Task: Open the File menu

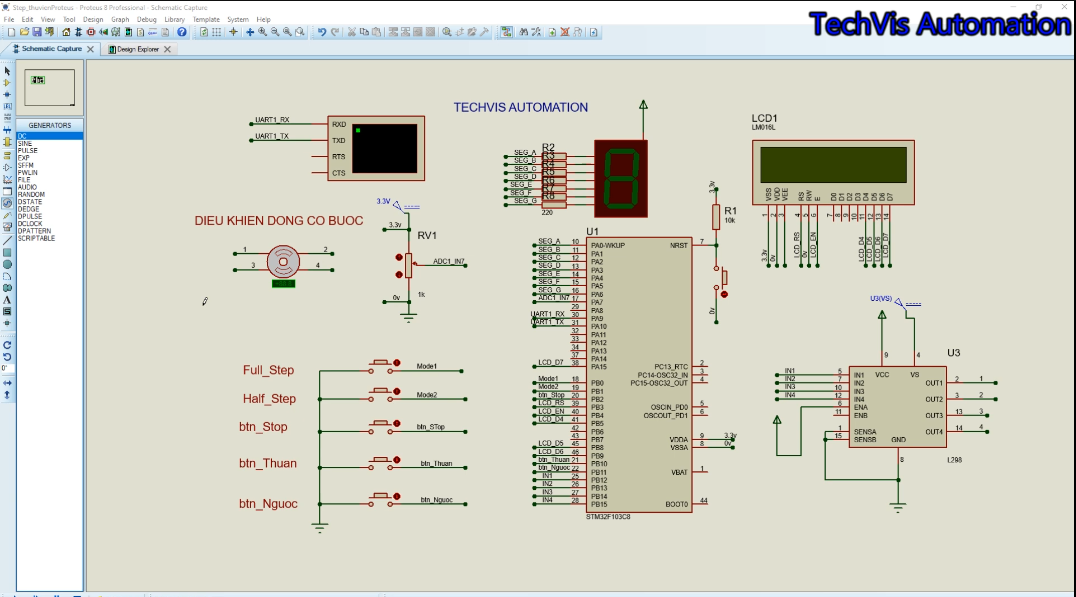Action: tap(9, 20)
